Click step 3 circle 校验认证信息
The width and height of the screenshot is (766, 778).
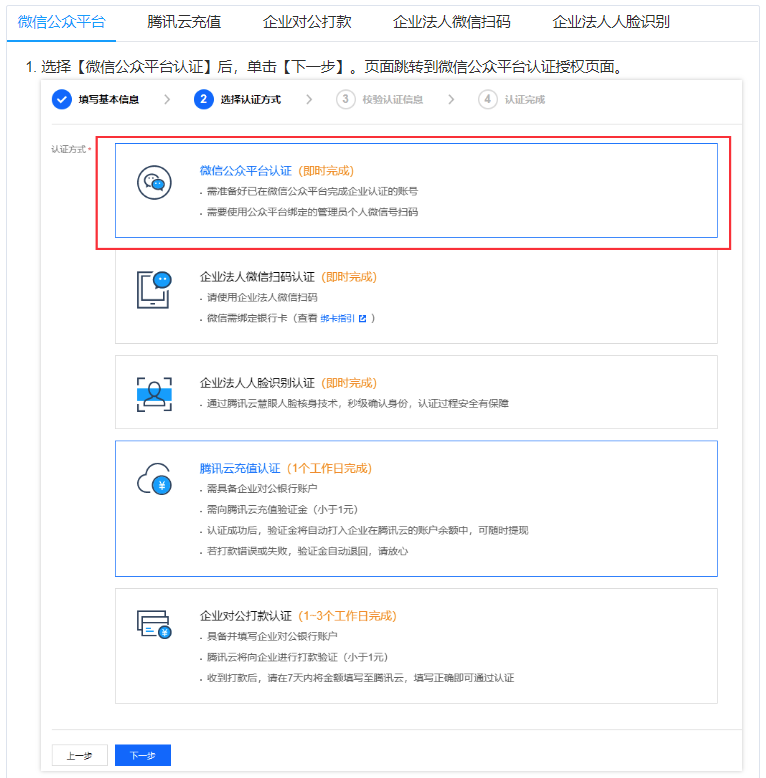346,100
